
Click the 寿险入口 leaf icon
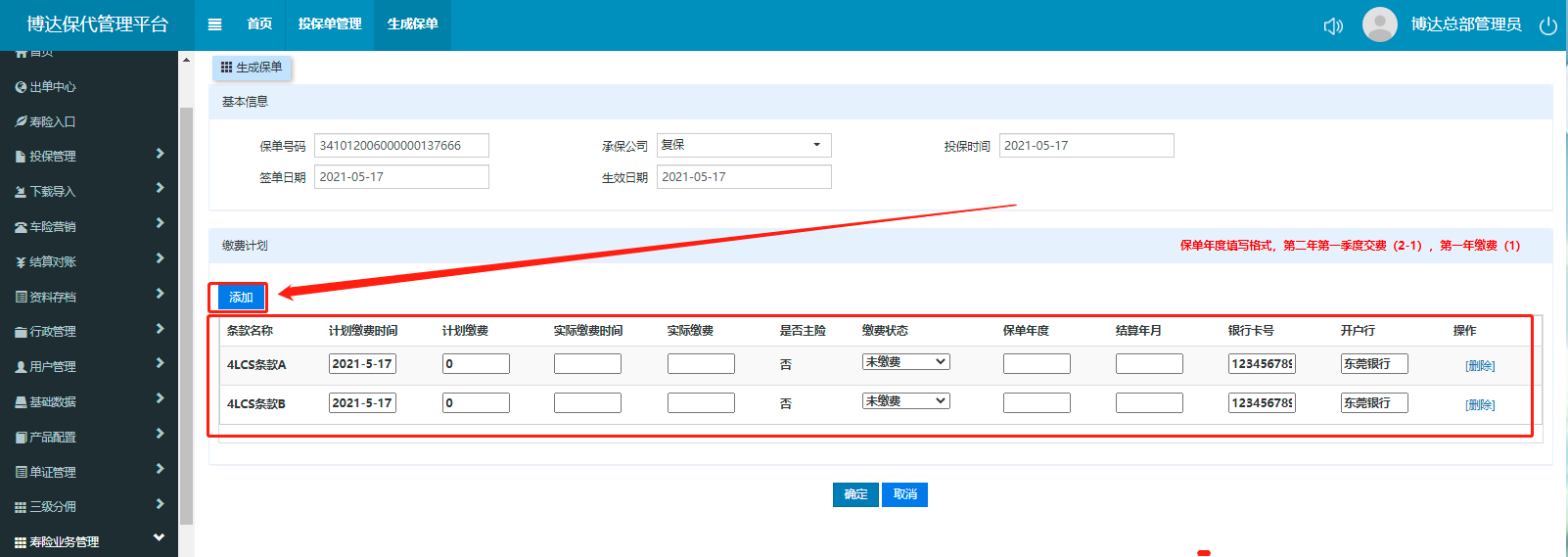tap(21, 121)
